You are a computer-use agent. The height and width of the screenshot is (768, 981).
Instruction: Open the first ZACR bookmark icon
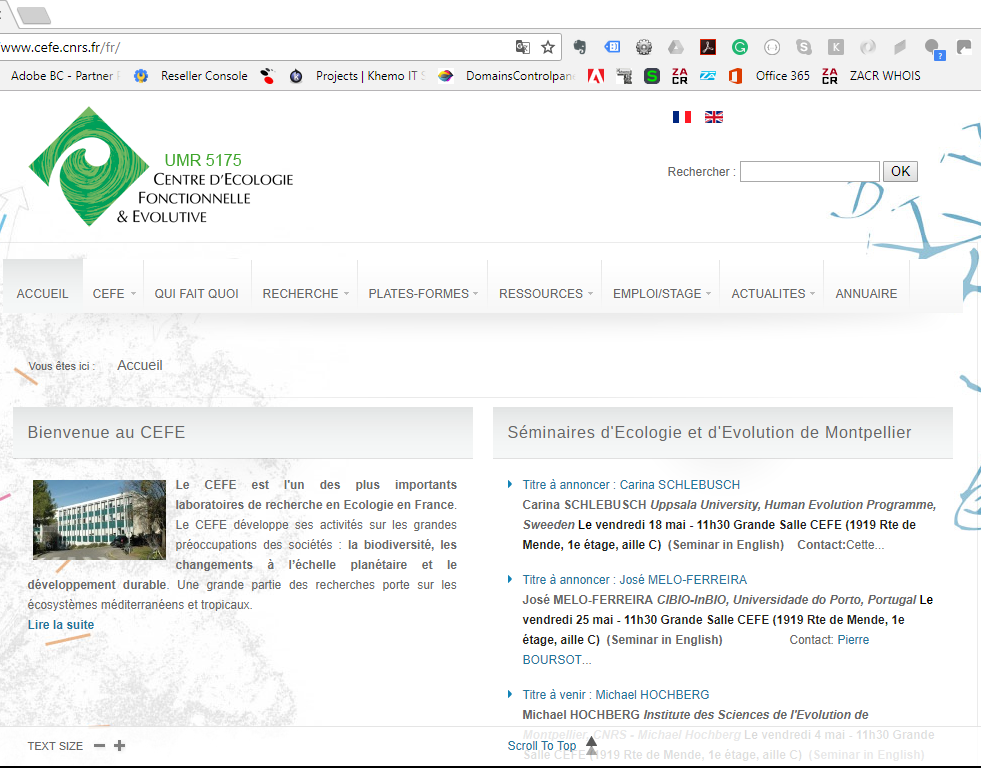679,76
